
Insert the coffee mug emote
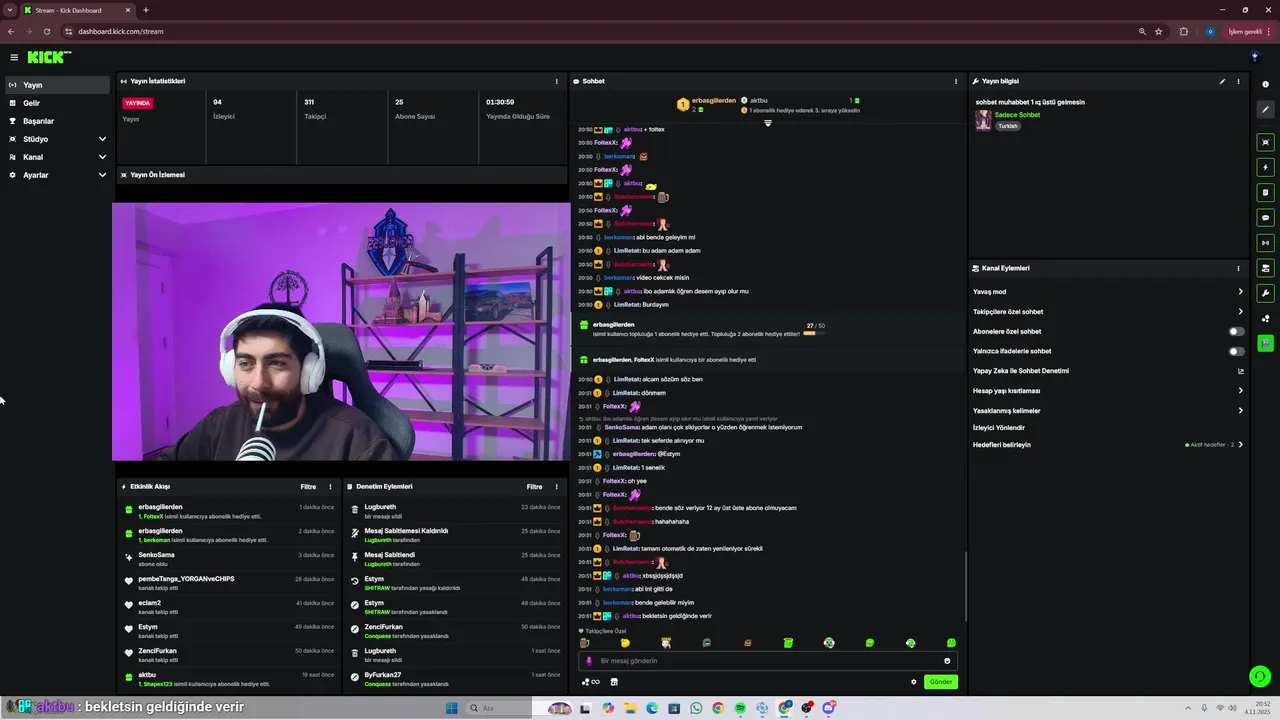click(x=585, y=643)
